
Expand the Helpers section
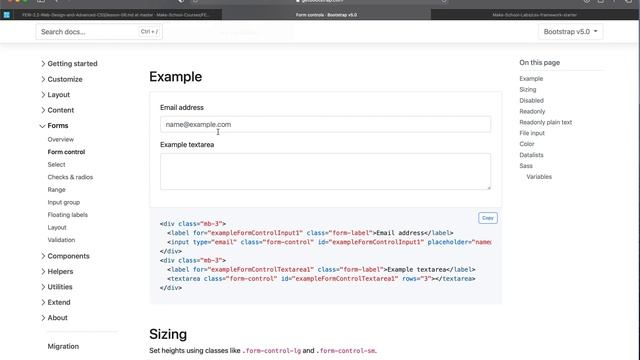click(57, 271)
